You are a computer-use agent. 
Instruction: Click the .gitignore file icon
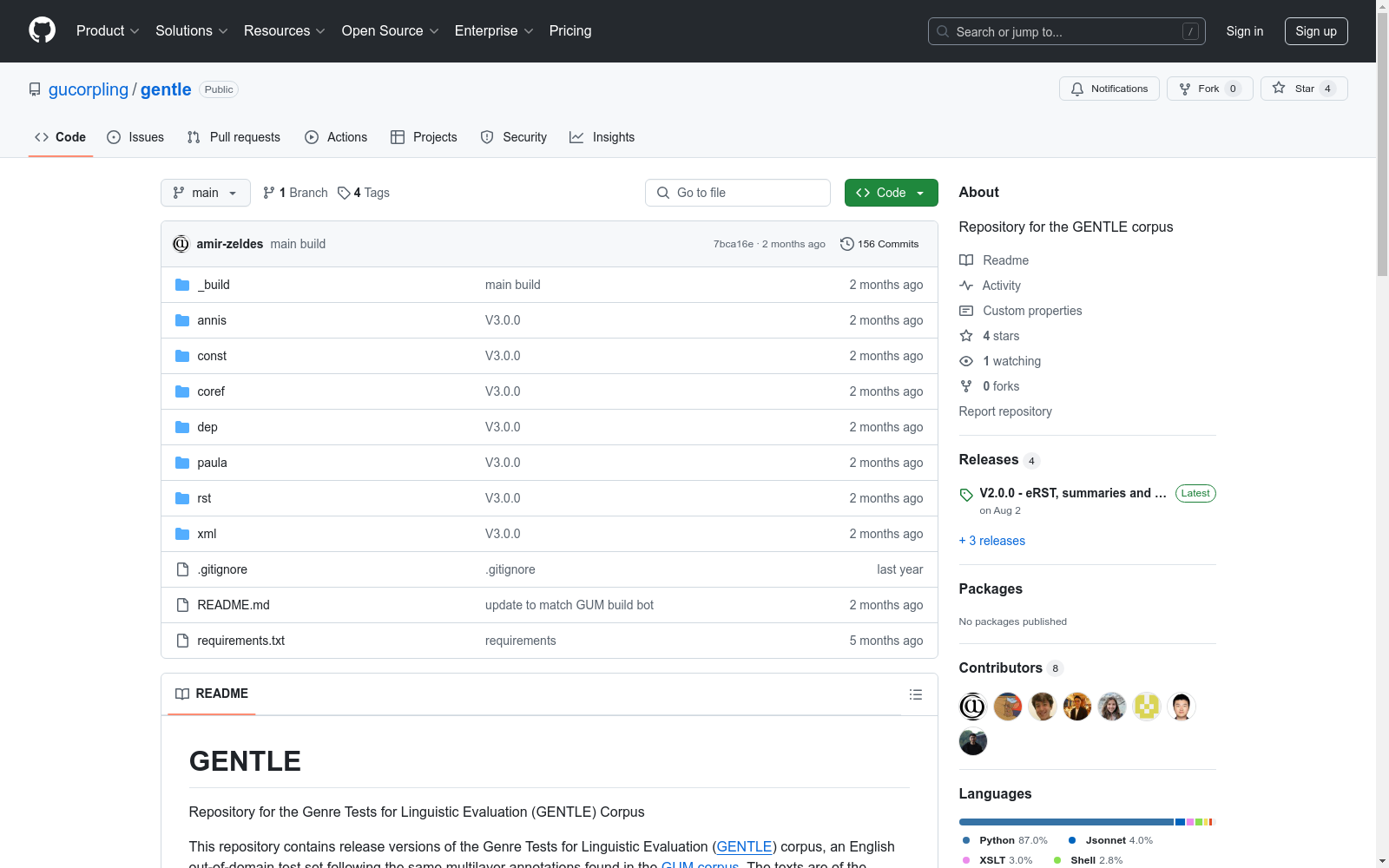182,569
